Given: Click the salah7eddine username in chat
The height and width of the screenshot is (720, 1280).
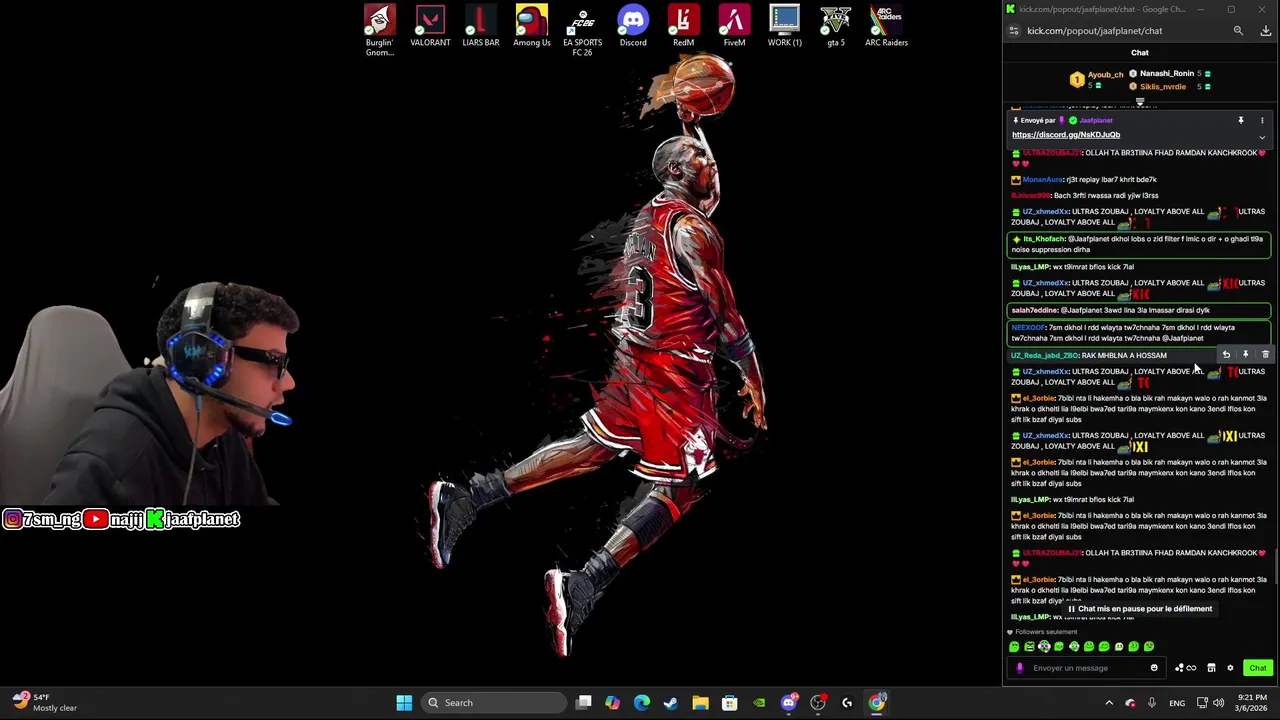Looking at the screenshot, I should (x=1034, y=311).
